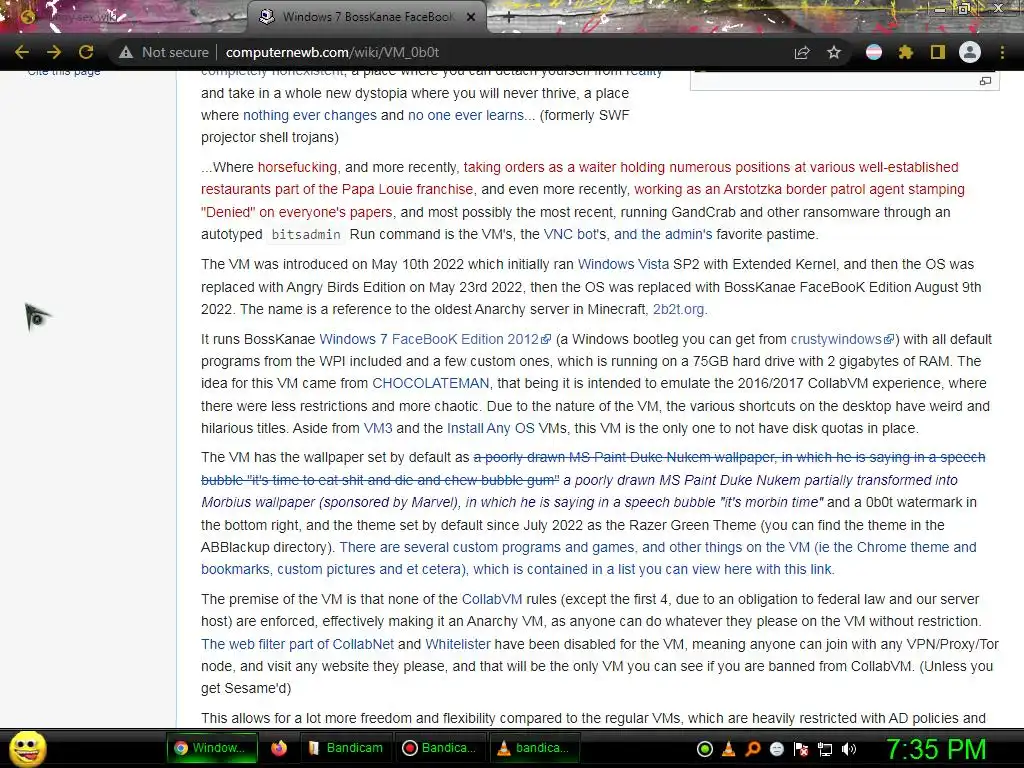
Task: Click the browser forward arrow
Action: [x=54, y=52]
